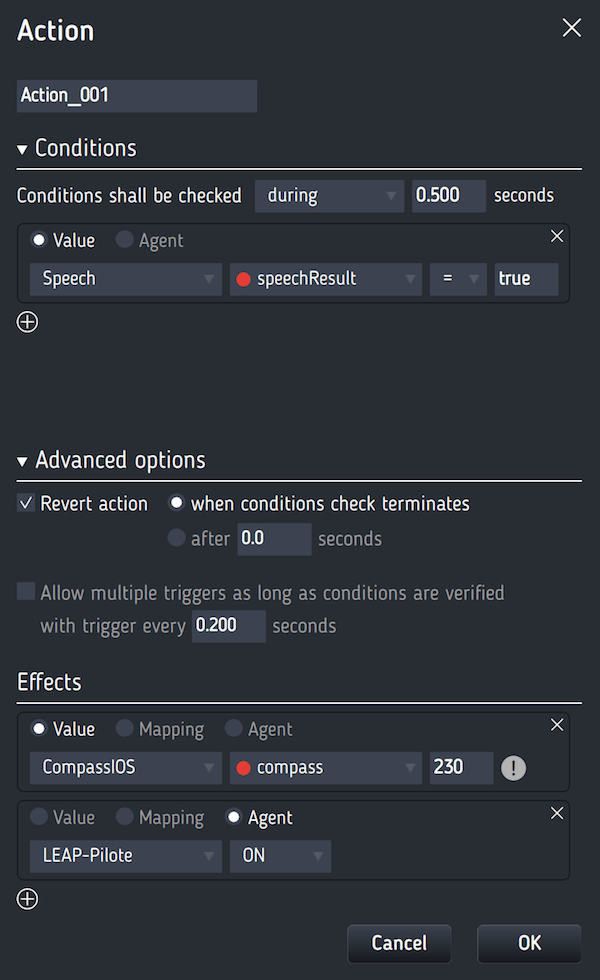This screenshot has height=980, width=600.
Task: Open the Speech agent dropdown
Action: [x=126, y=279]
